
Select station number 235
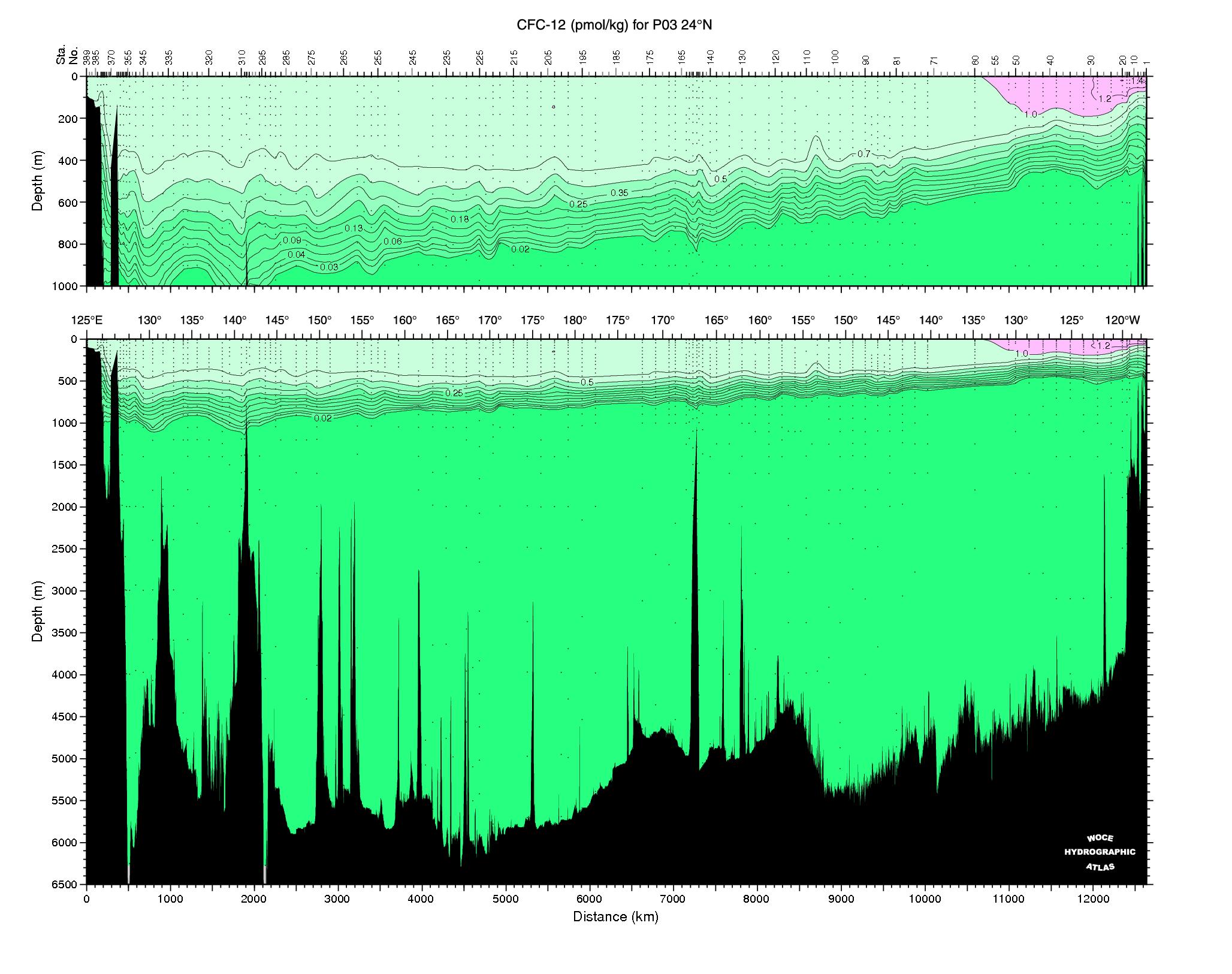(x=447, y=58)
